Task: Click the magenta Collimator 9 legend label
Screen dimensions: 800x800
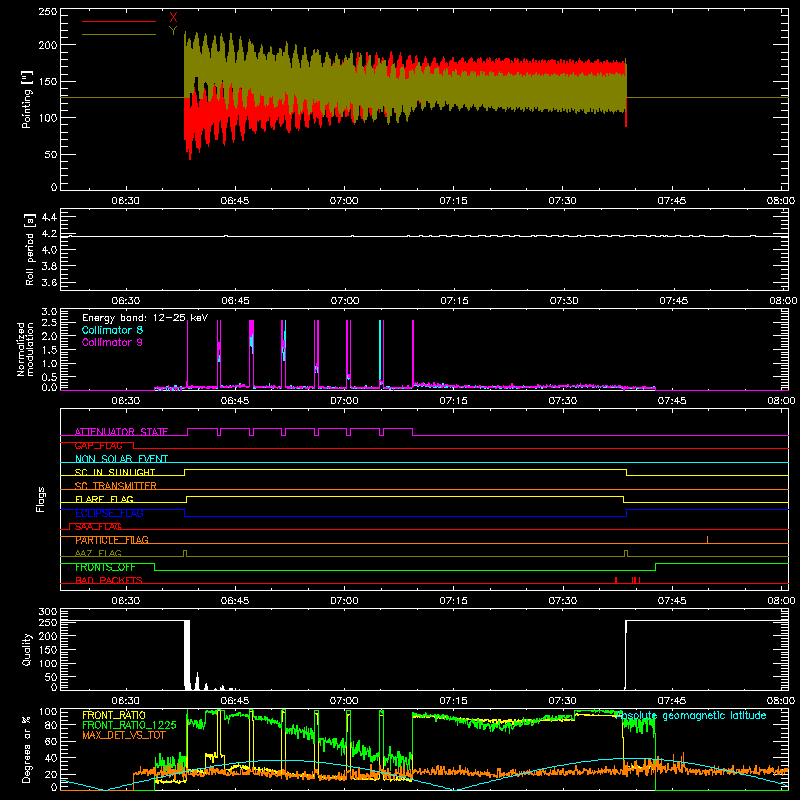Action: (x=112, y=342)
